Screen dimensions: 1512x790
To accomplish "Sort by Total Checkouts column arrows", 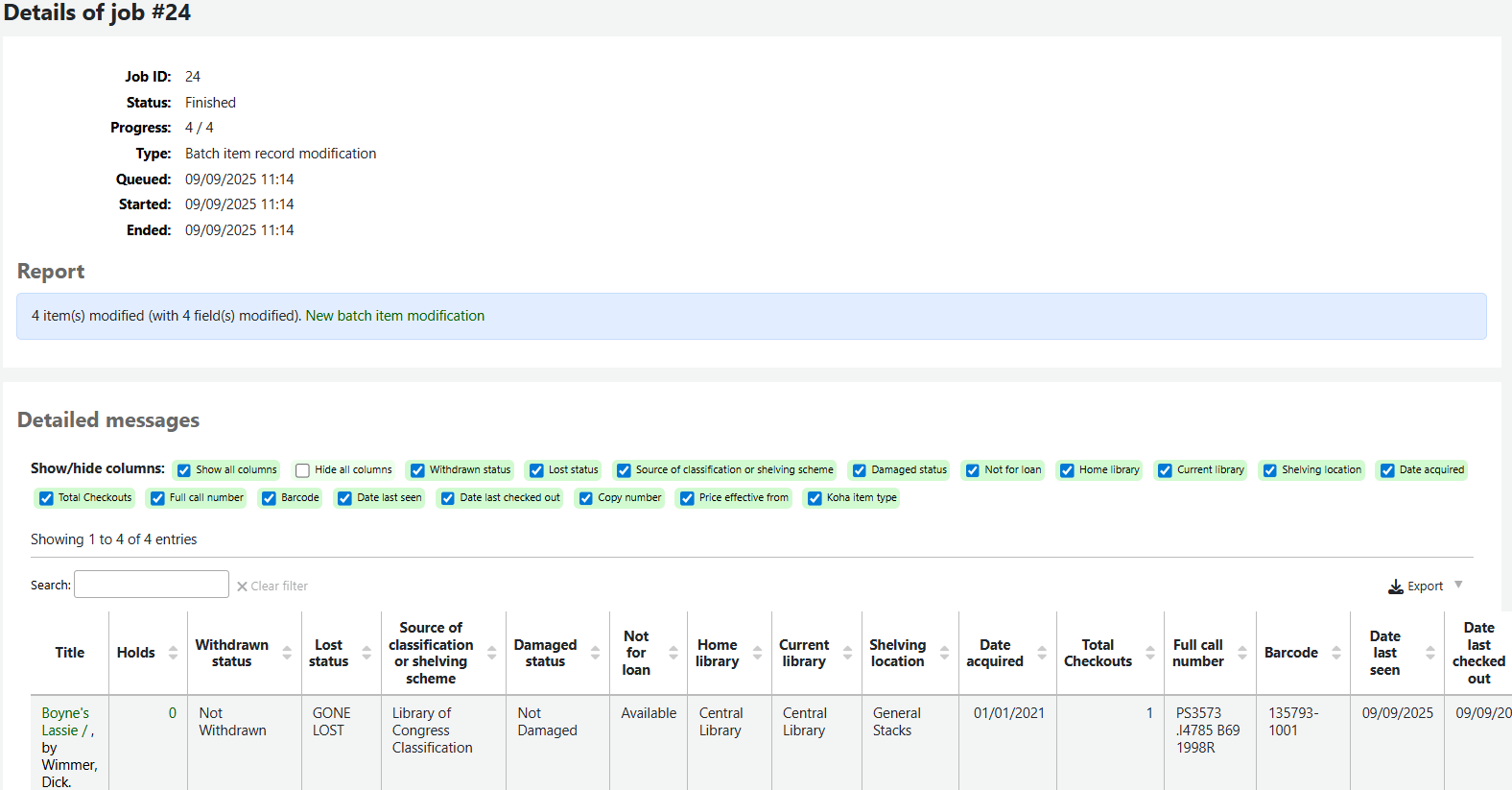I will pyautogui.click(x=1149, y=653).
